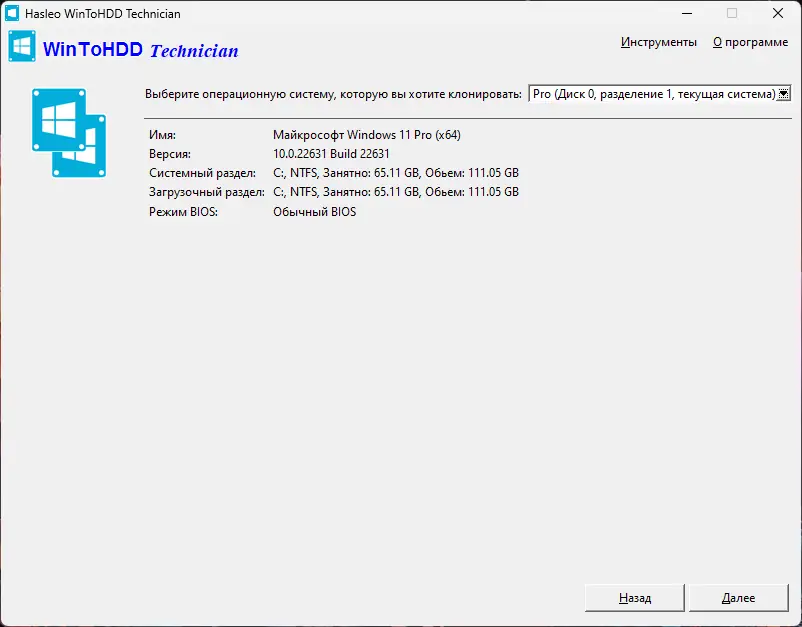
Task: Open the Инструменты menu
Action: click(658, 42)
